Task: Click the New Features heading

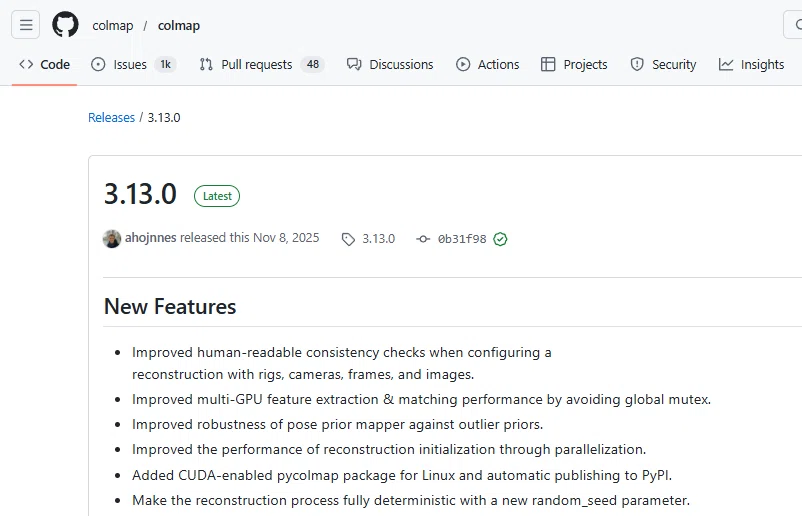Action: pos(170,306)
